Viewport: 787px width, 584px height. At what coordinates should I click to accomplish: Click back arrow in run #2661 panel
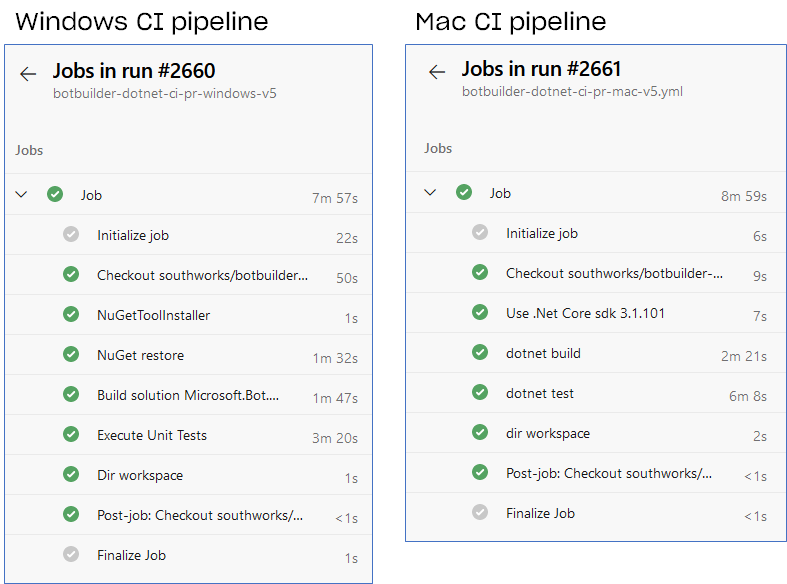(x=437, y=72)
